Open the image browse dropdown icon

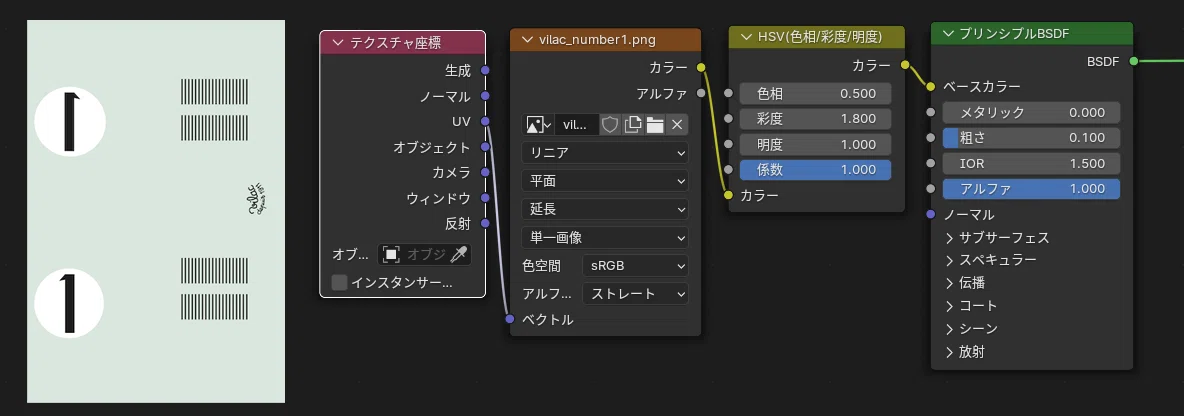tap(538, 125)
